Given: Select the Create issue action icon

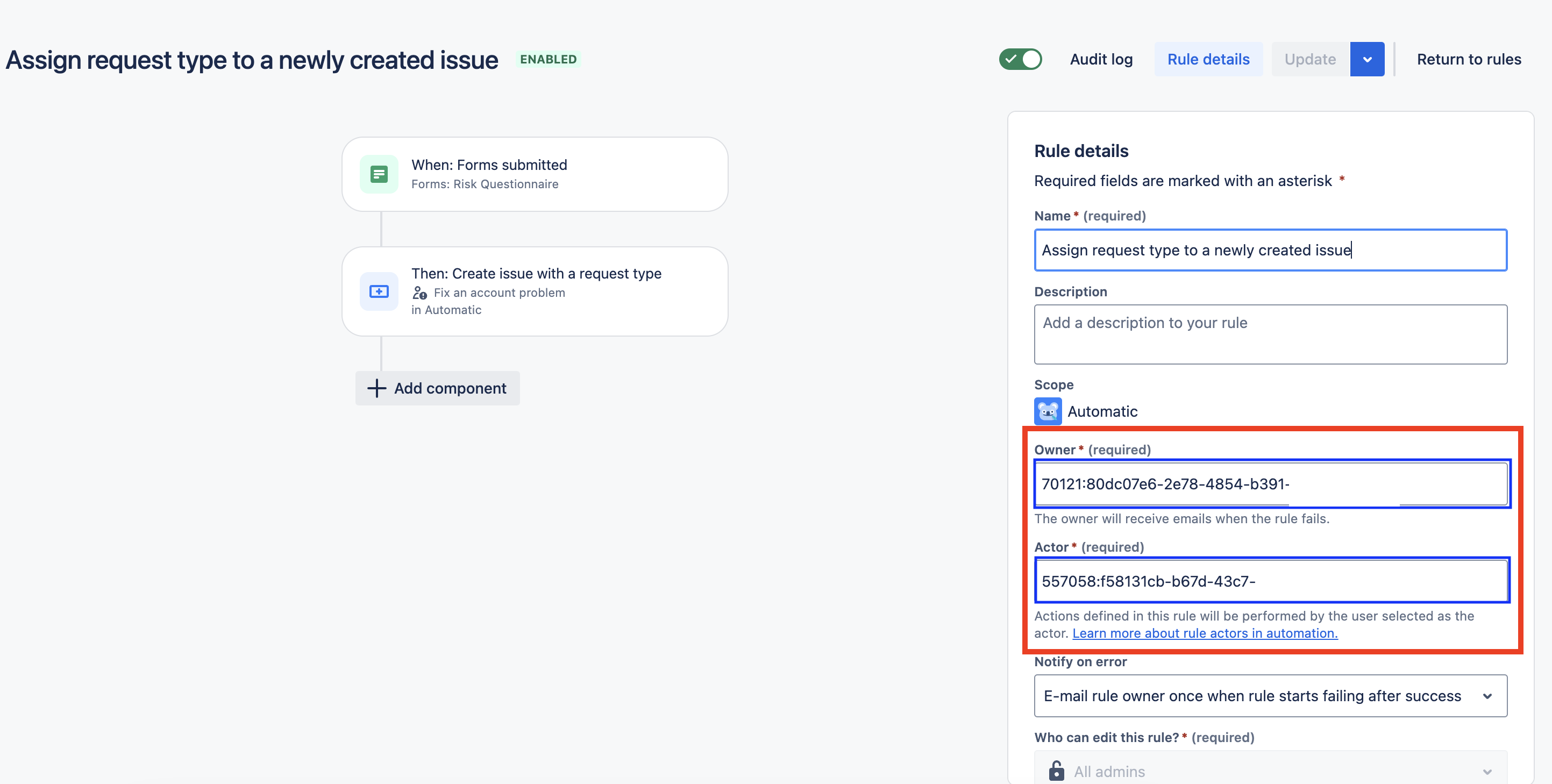Looking at the screenshot, I should (379, 291).
